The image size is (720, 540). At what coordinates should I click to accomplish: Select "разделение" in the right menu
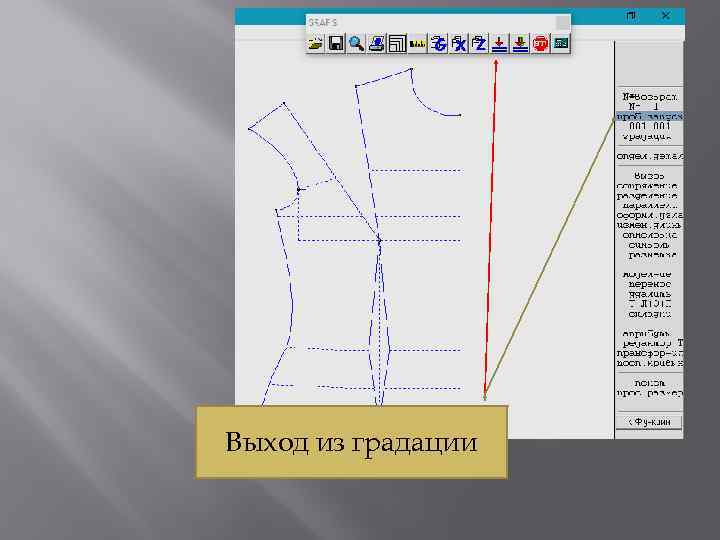pyautogui.click(x=647, y=196)
